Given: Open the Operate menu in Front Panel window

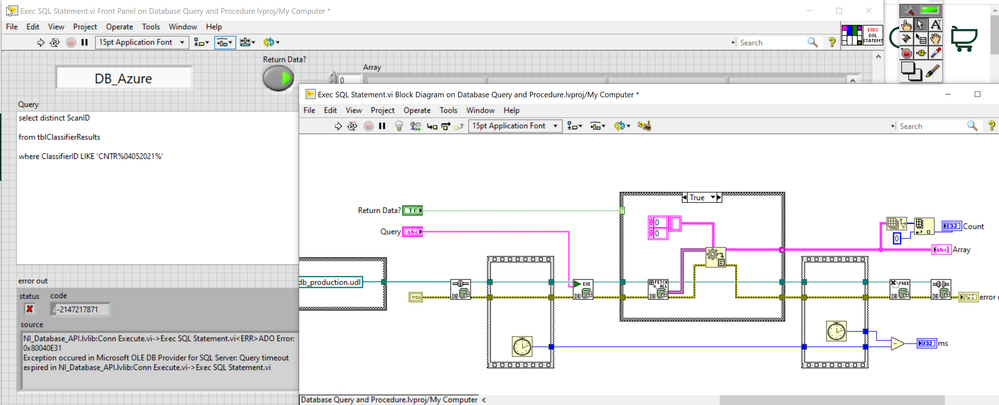Looking at the screenshot, I should 122,26.
